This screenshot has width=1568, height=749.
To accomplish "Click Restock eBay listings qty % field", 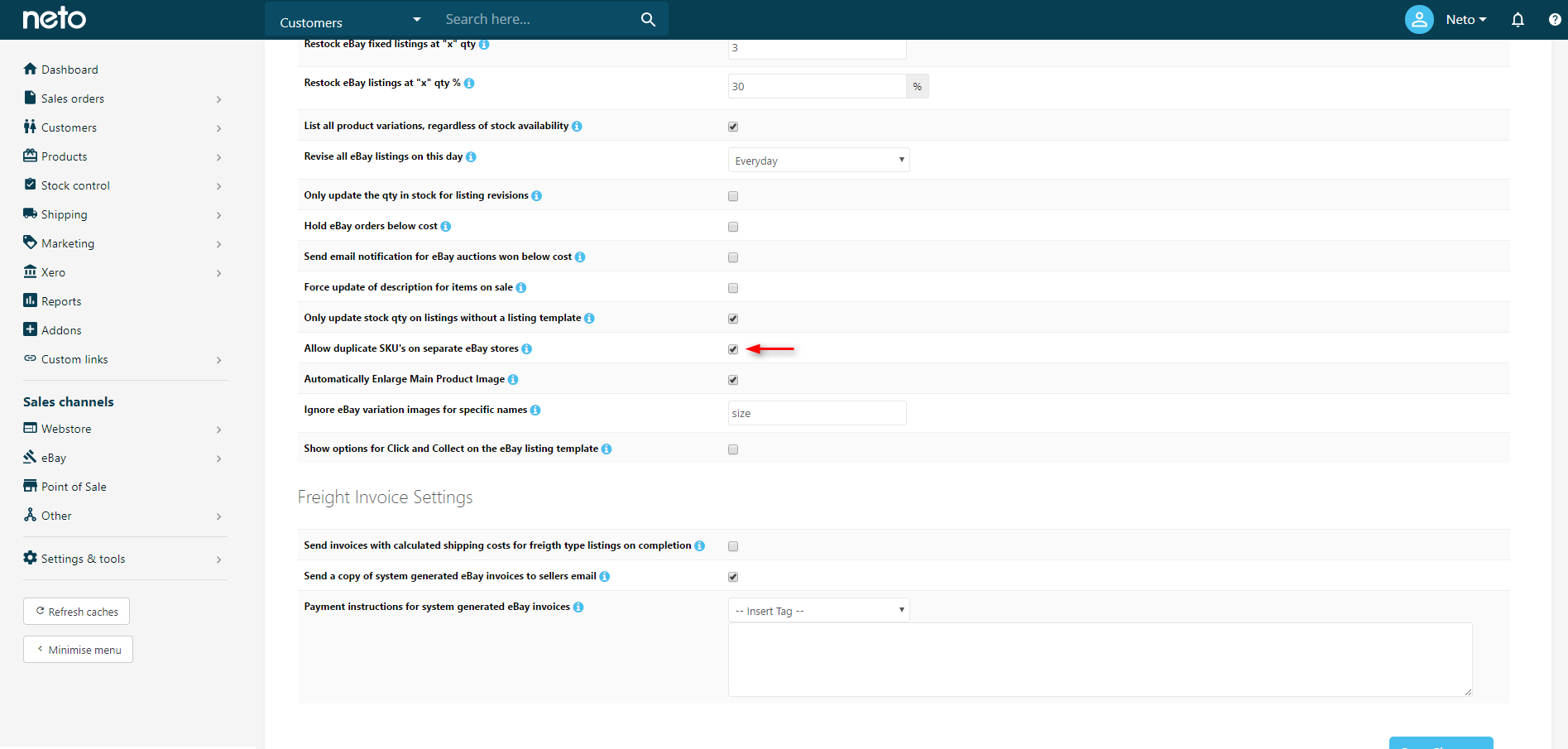I will [818, 86].
